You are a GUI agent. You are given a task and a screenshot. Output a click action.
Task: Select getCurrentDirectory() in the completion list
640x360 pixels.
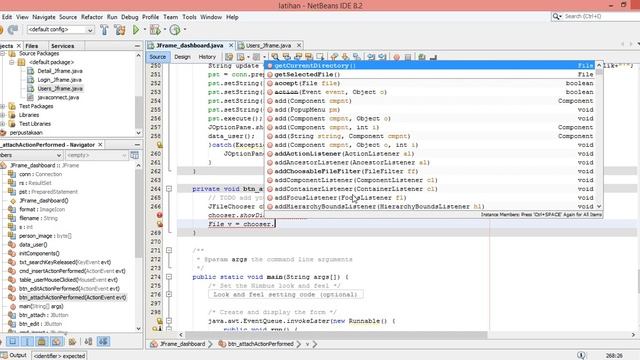(431, 65)
